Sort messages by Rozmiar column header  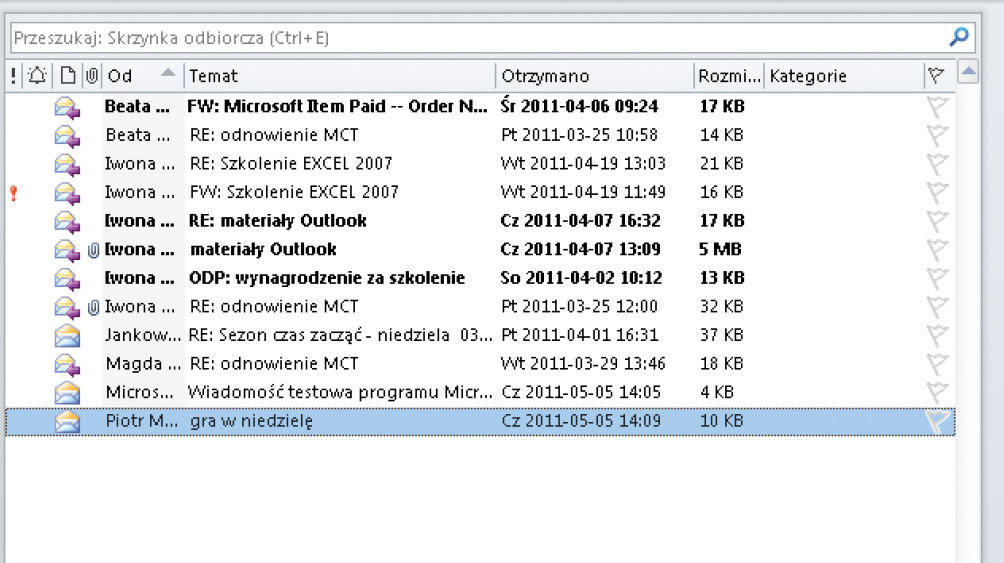pos(728,76)
